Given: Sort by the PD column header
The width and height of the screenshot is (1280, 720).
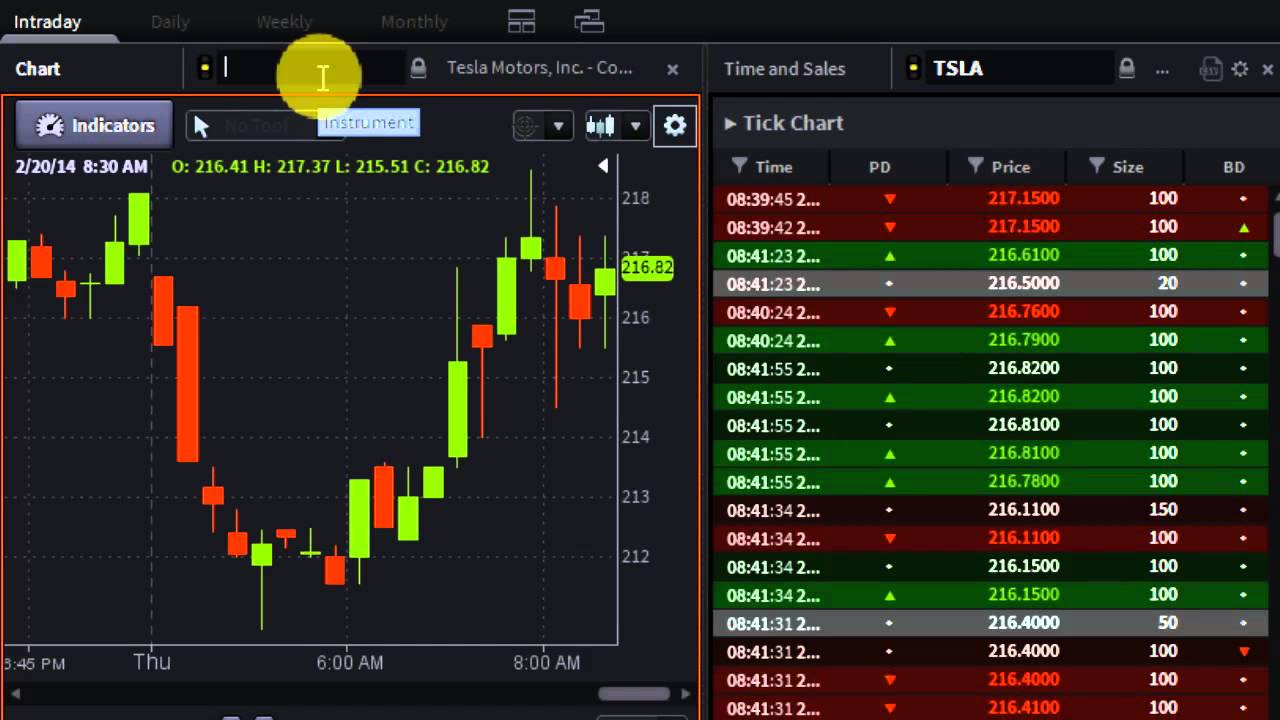Looking at the screenshot, I should [880, 167].
